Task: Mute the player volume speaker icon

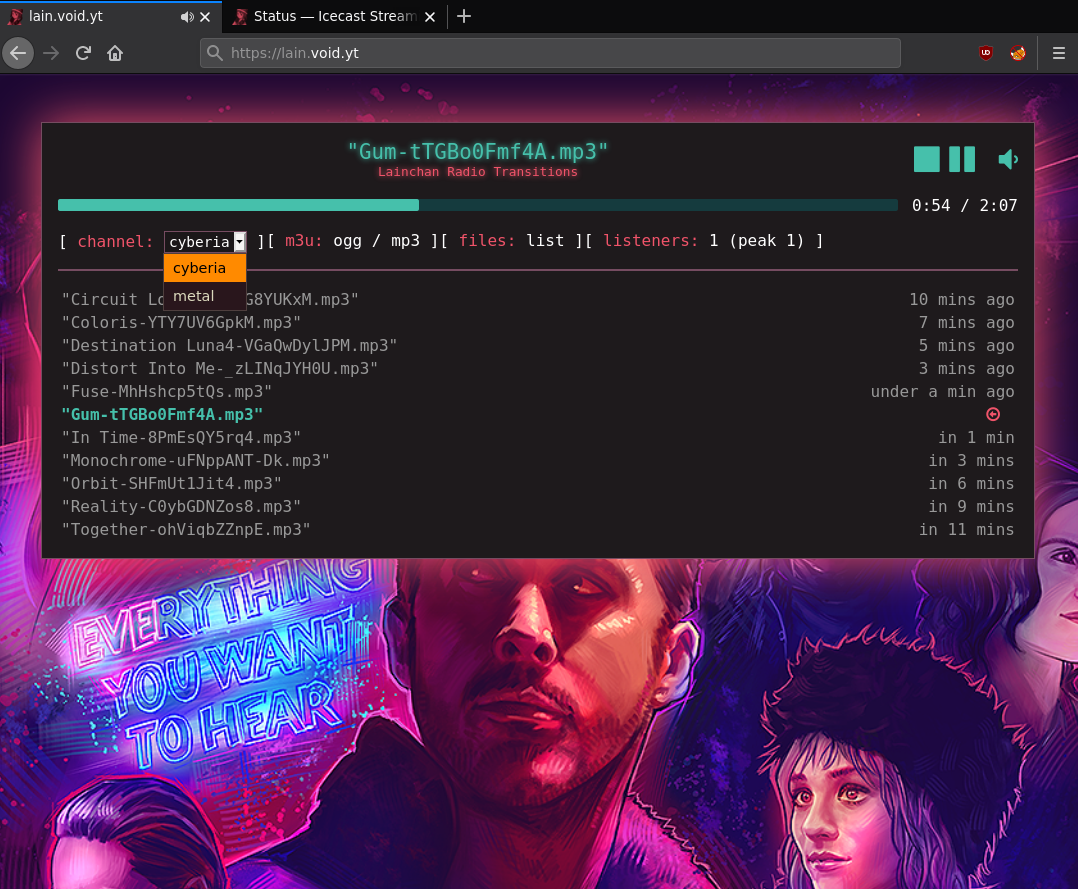Action: tap(1007, 160)
